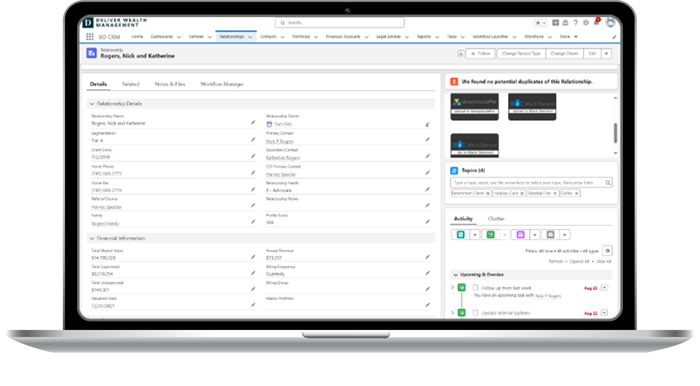Open the dropdown arrow next to Edit
The image size is (700, 386).
[606, 54]
